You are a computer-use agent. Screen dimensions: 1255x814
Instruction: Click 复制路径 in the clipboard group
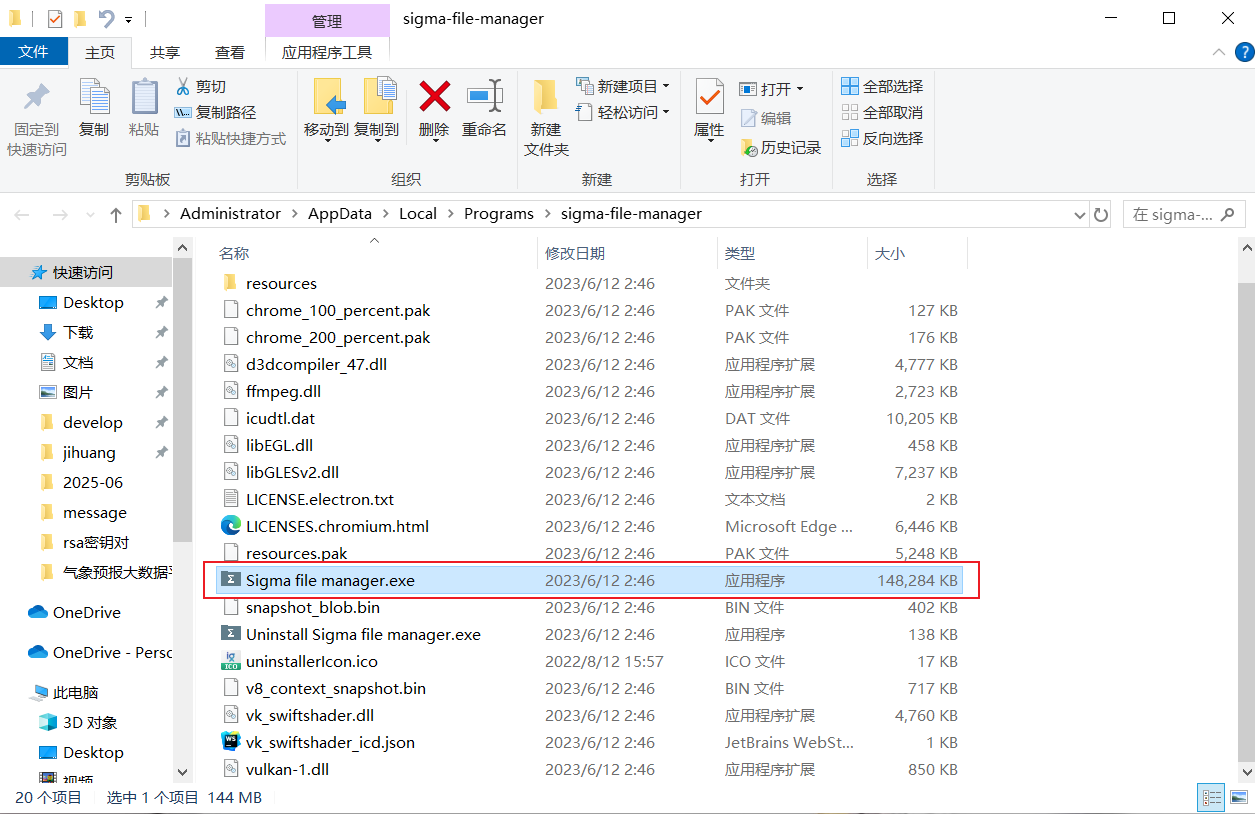coord(215,113)
